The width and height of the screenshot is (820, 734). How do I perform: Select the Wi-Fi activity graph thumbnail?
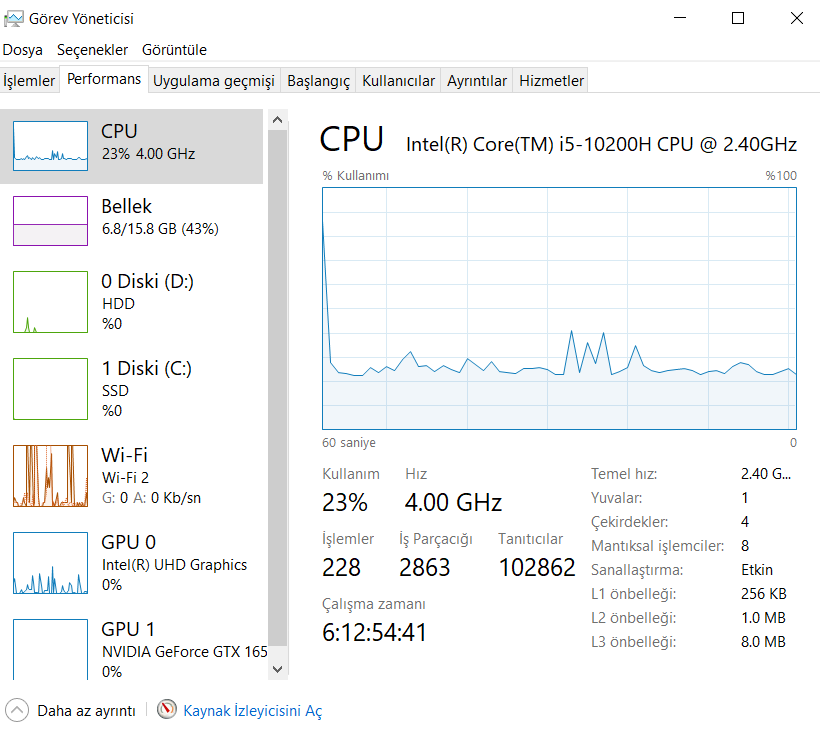tap(50, 475)
